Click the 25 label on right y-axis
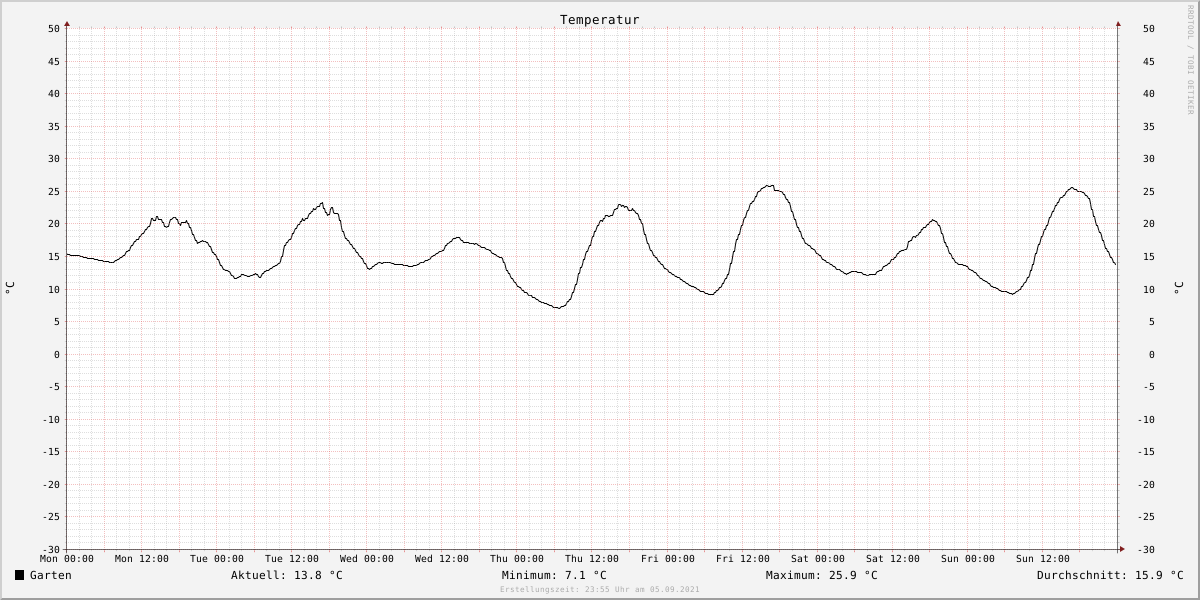This screenshot has height=600, width=1200. point(1149,192)
